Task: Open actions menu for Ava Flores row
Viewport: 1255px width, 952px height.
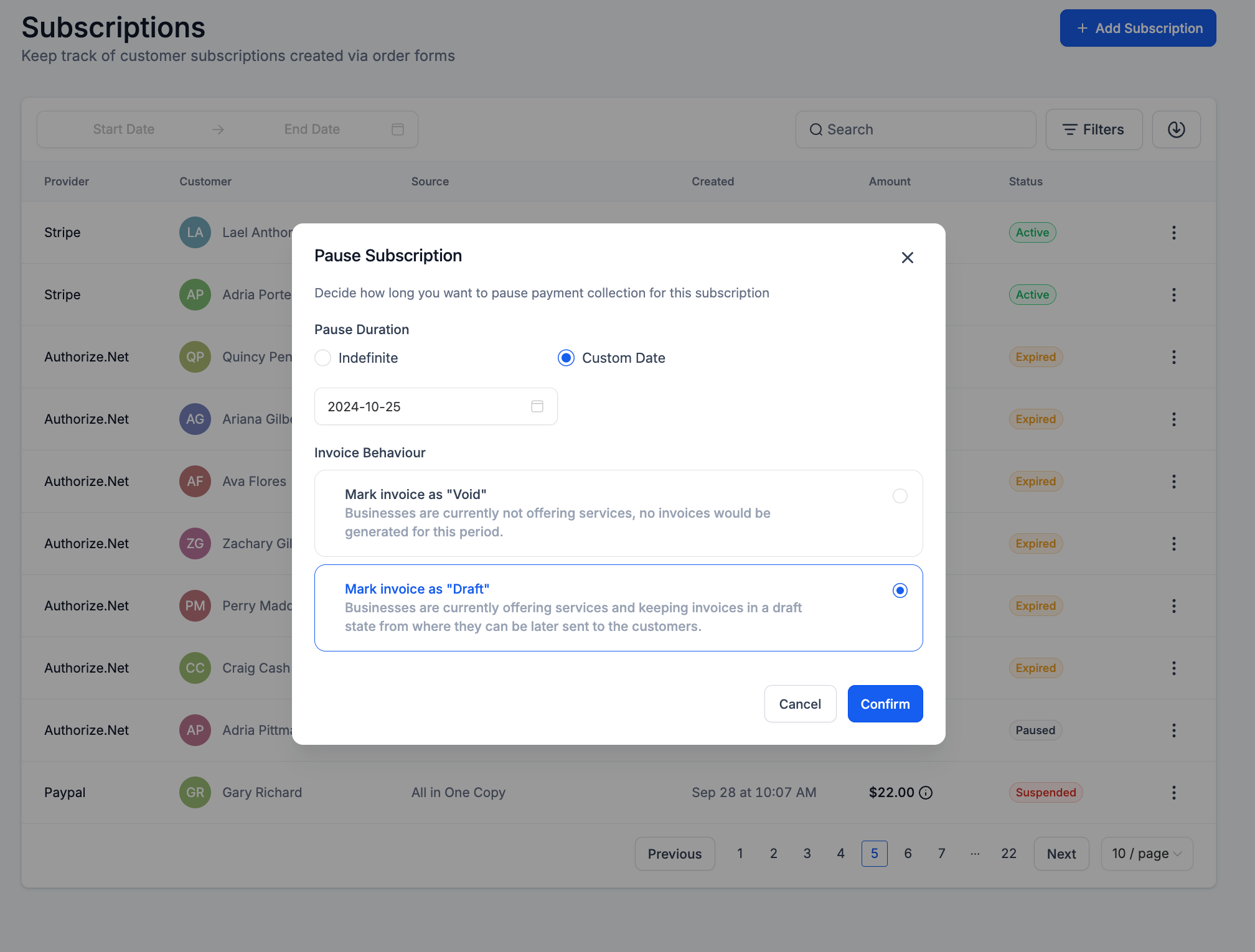Action: pos(1174,482)
